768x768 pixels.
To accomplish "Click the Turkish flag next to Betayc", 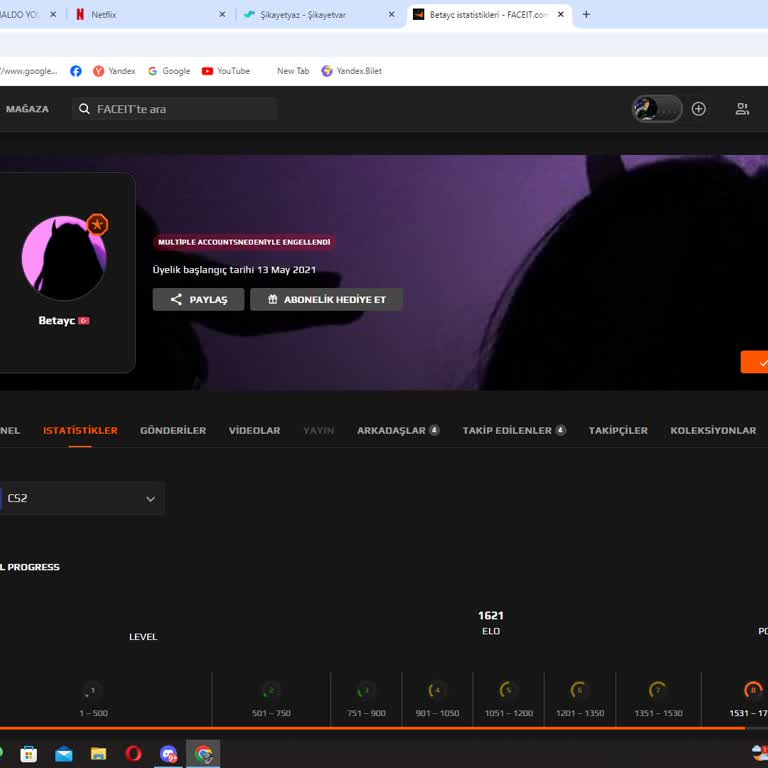I will (x=84, y=320).
